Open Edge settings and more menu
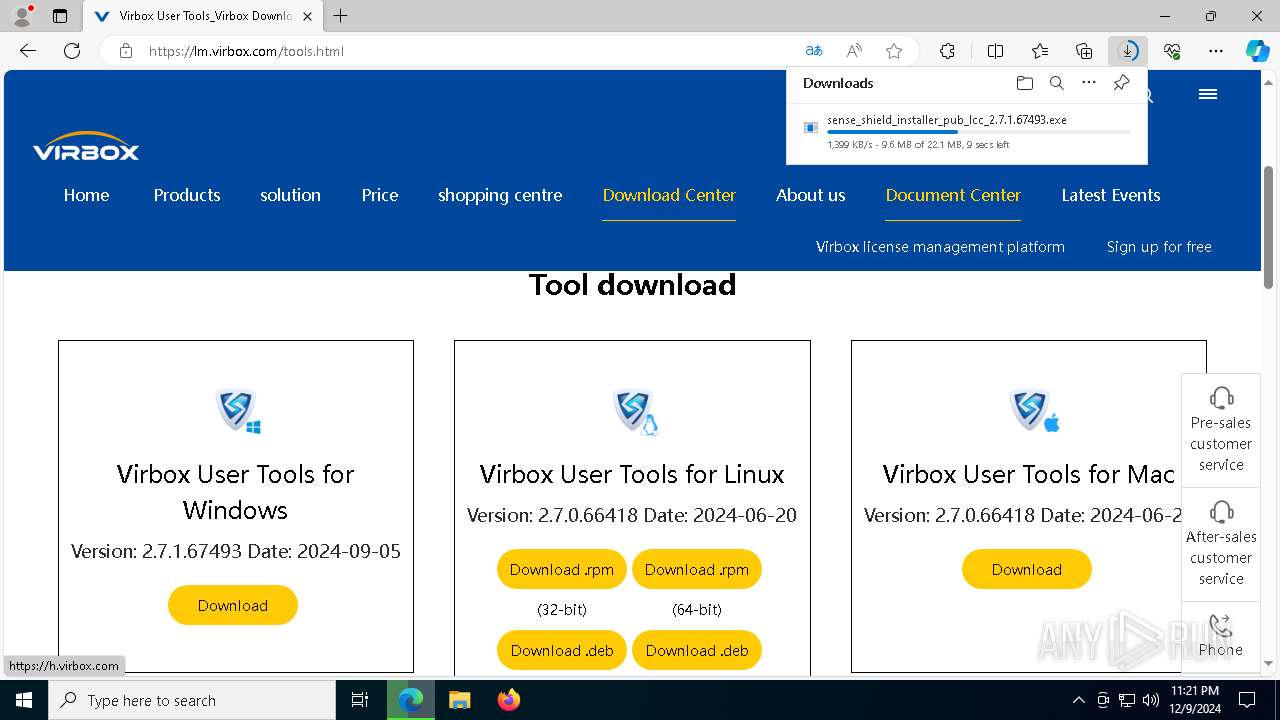The image size is (1280, 720). pos(1216,51)
